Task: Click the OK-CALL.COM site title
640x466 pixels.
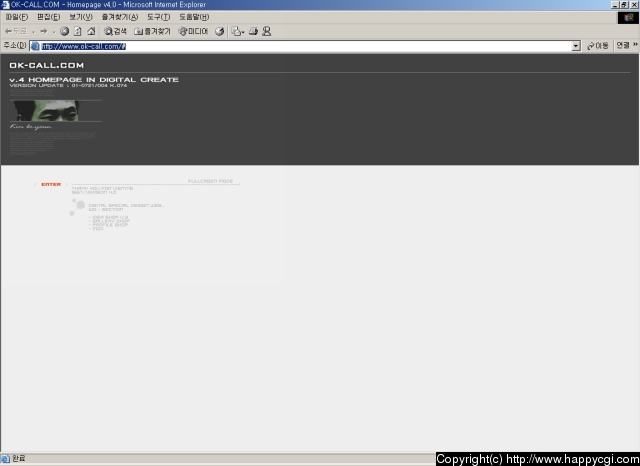Action: 47,65
